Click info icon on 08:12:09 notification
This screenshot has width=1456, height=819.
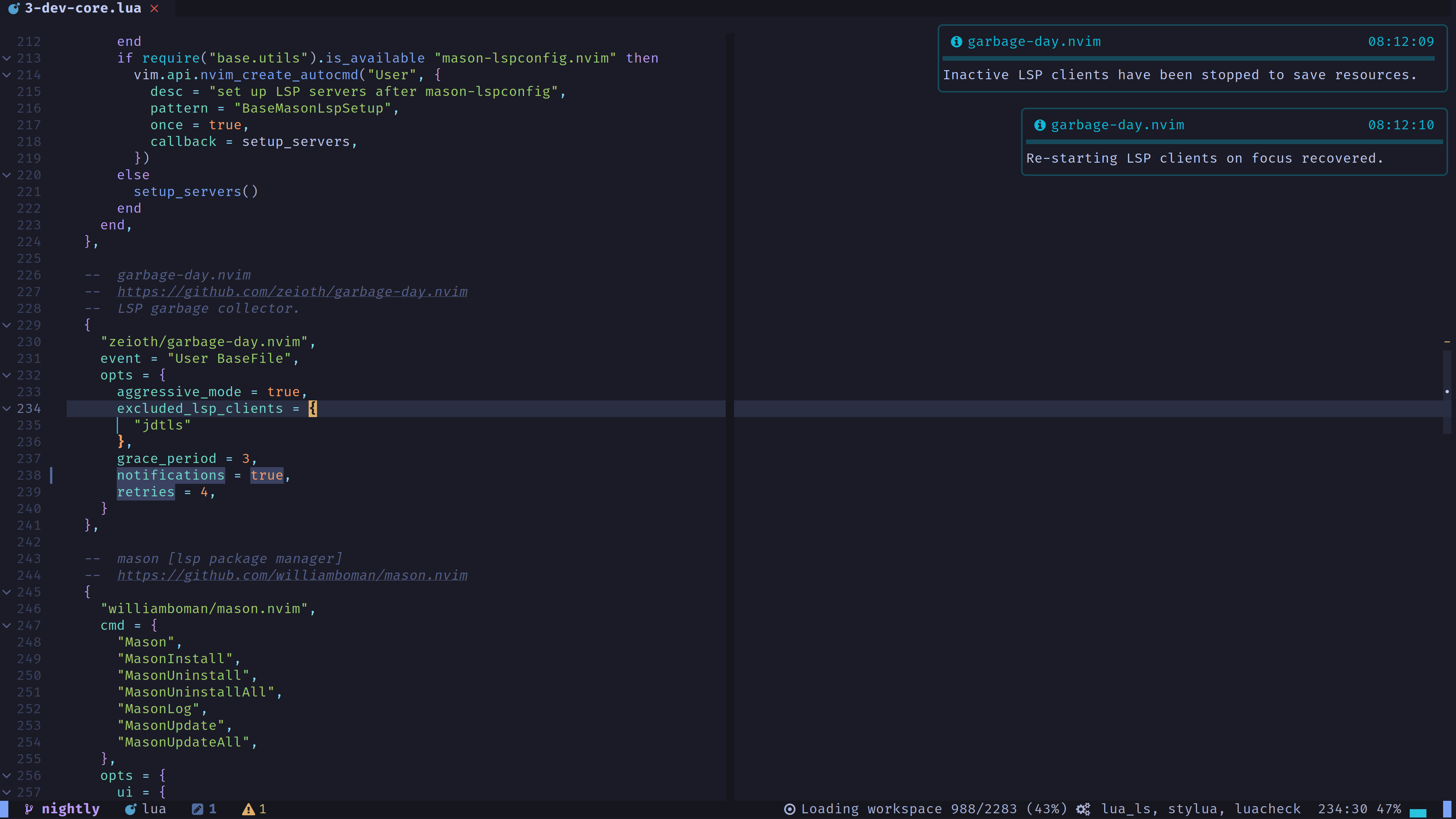coord(956,42)
